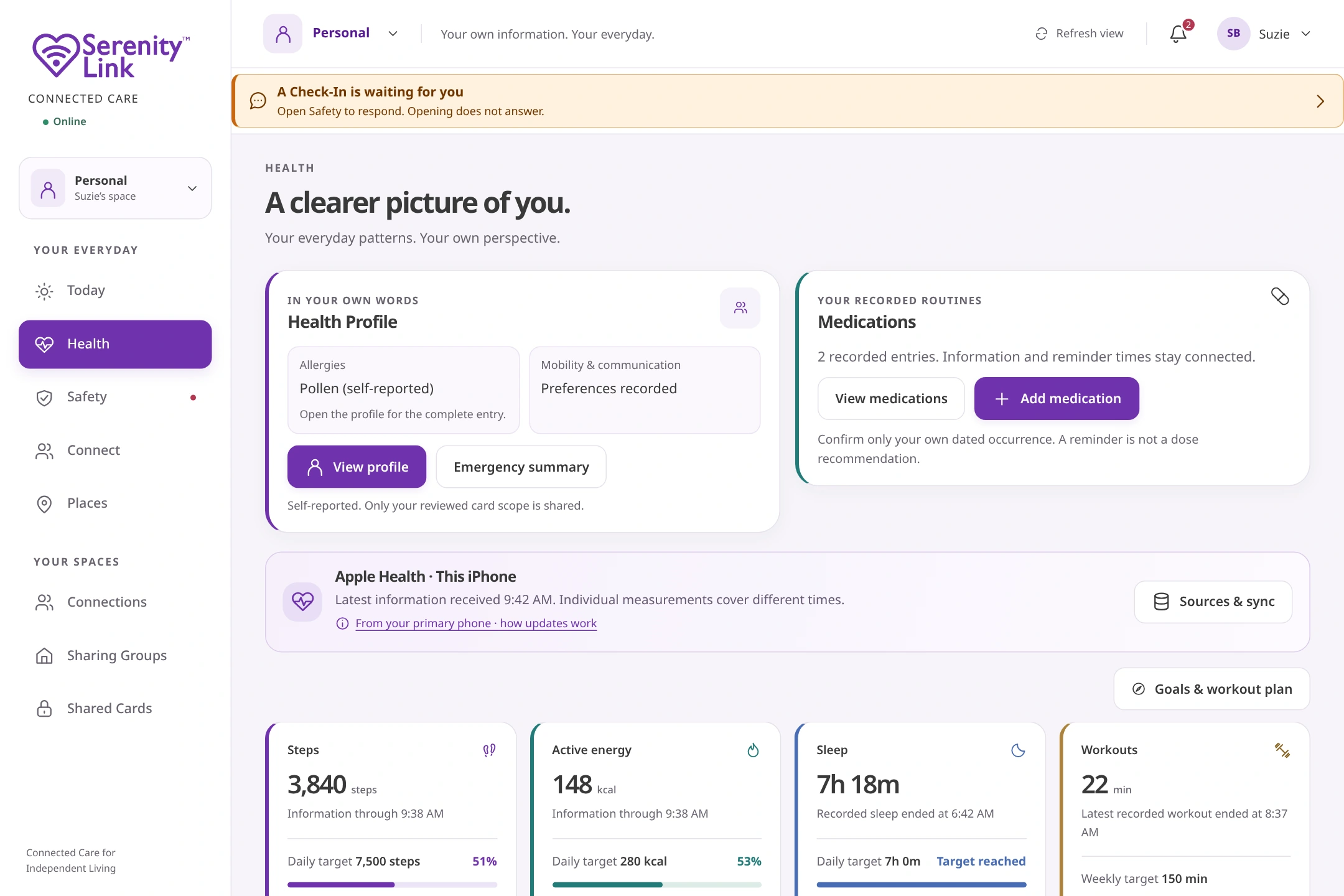Navigate to Places
The image size is (1344, 896).
(x=115, y=503)
